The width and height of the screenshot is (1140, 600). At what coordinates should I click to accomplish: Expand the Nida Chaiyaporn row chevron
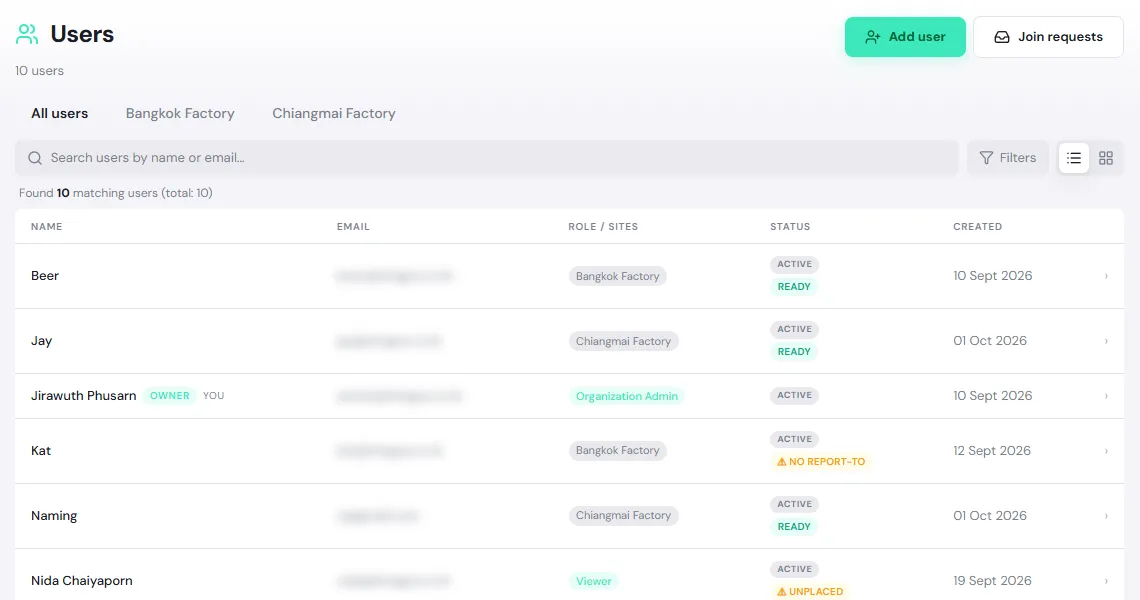click(1106, 581)
